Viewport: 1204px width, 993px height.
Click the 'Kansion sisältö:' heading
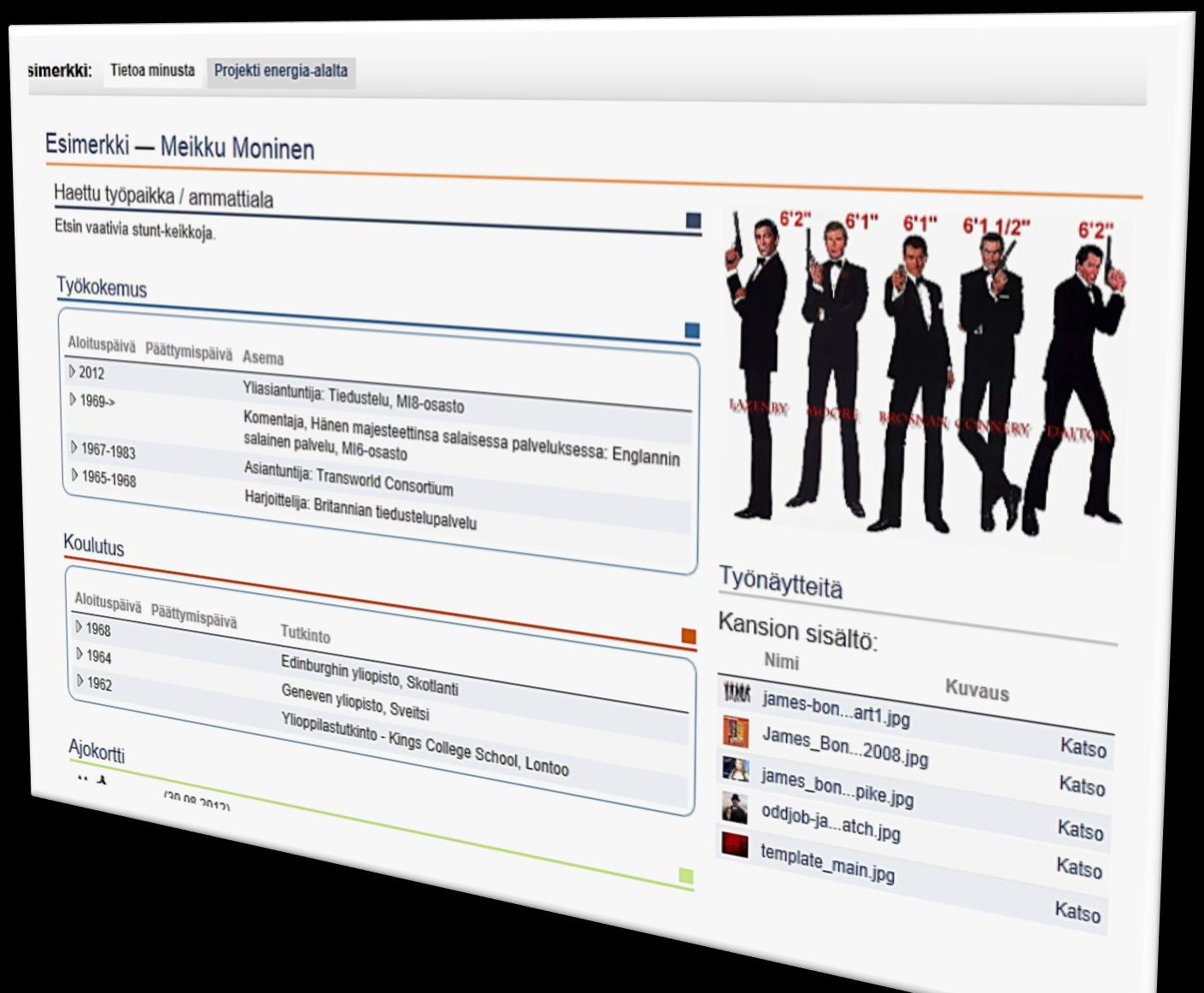point(798,631)
